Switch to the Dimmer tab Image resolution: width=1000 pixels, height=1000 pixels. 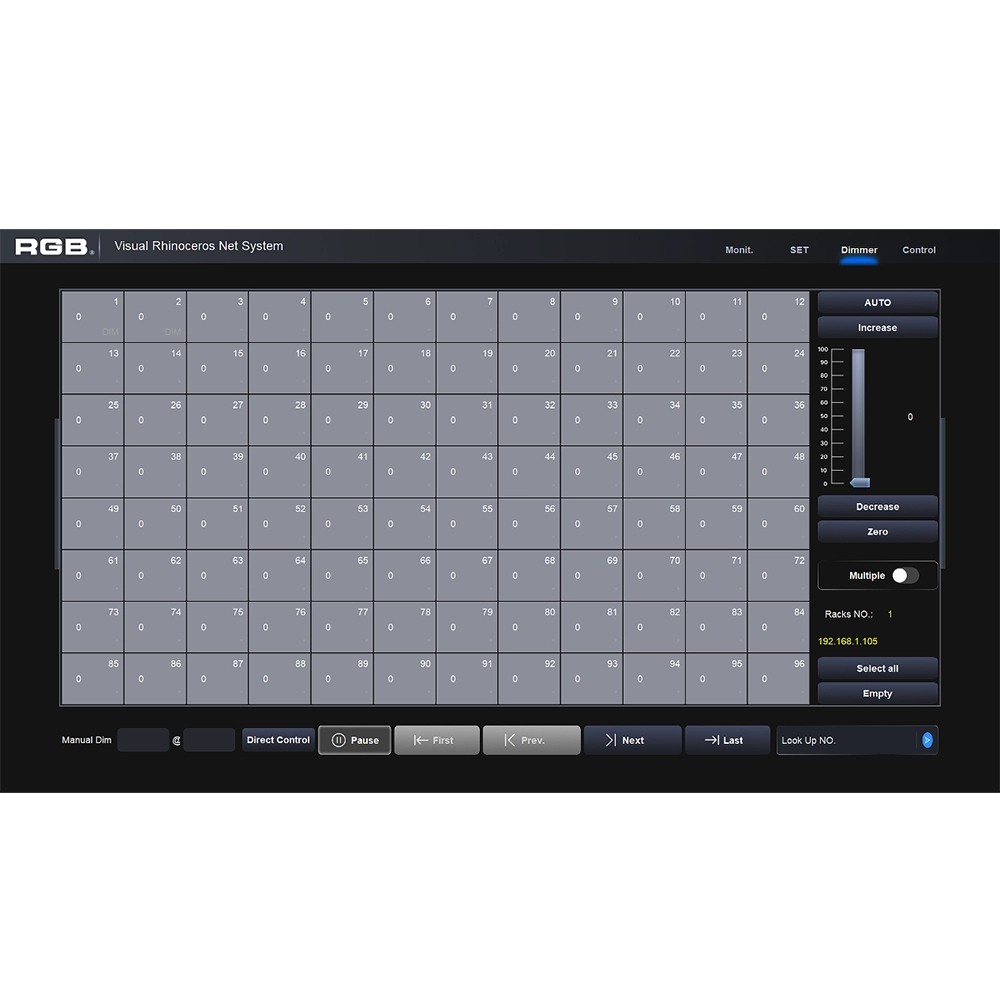tap(858, 250)
